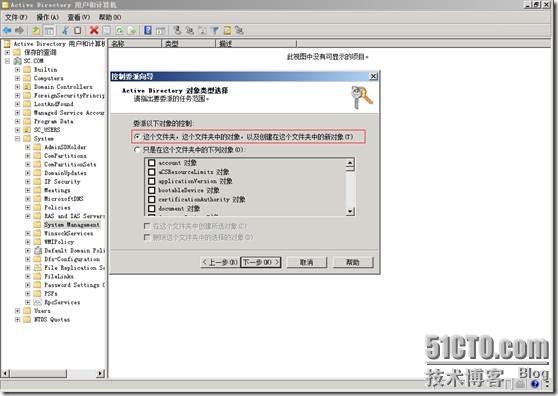Click the Create New Group toolbar icon
This screenshot has height=396, width=558.
click(190, 31)
